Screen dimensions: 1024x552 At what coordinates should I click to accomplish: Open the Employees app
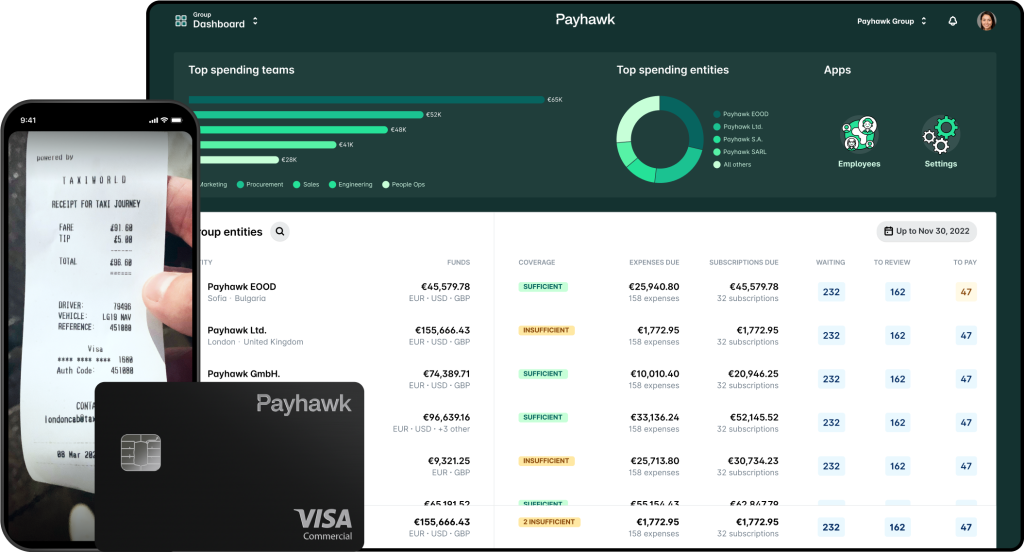[x=859, y=142]
